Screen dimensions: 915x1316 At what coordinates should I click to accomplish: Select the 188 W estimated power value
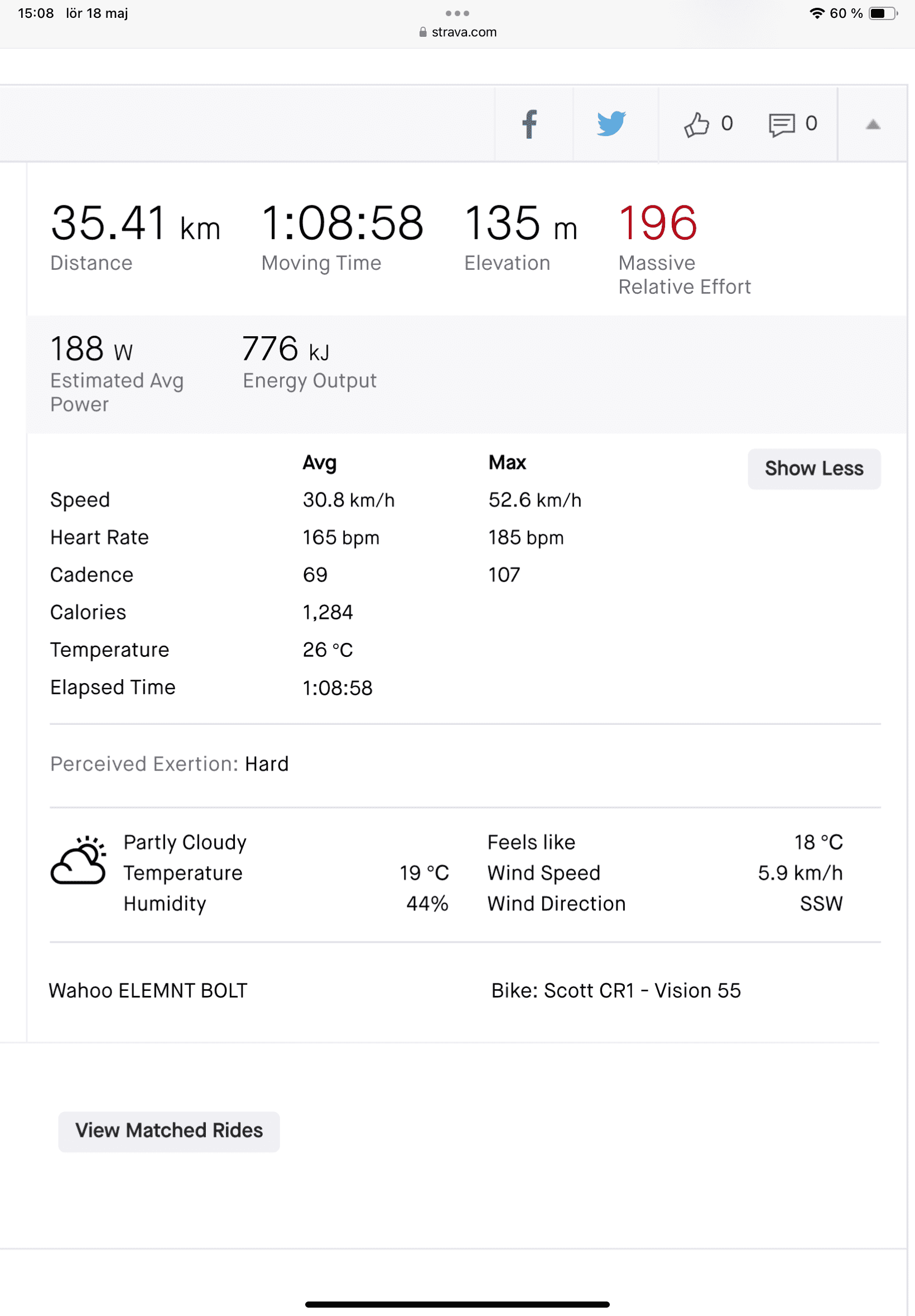click(92, 349)
